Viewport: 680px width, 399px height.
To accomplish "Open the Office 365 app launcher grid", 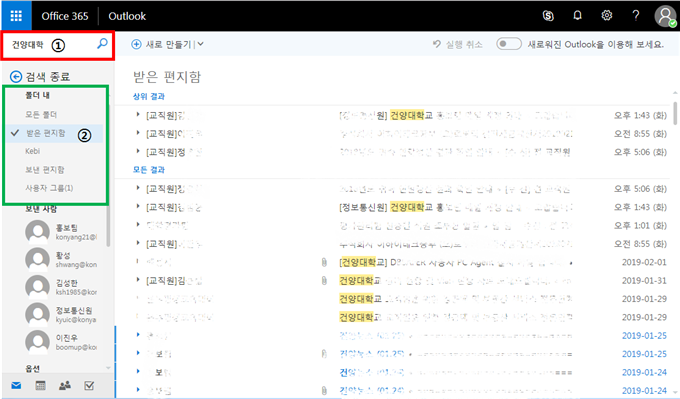I will (16, 16).
